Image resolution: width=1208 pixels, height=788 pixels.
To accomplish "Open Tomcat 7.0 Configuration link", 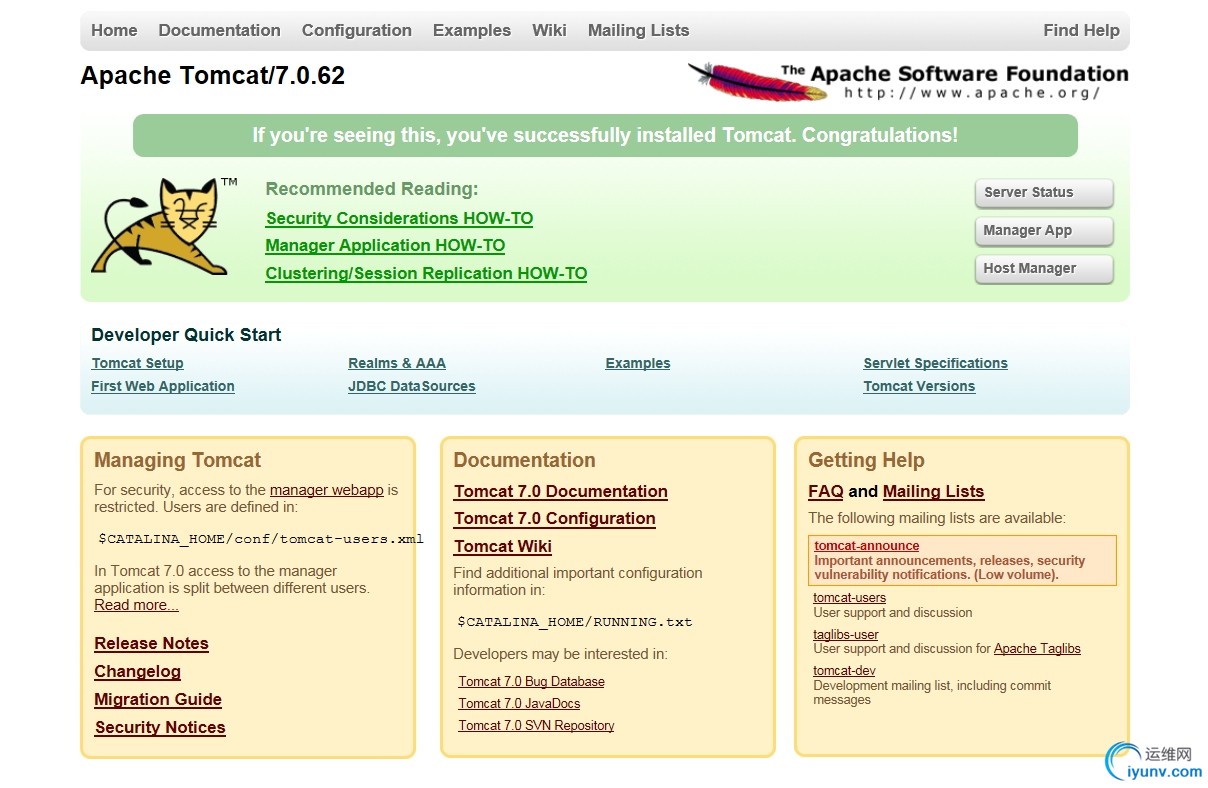I will pyautogui.click(x=555, y=518).
